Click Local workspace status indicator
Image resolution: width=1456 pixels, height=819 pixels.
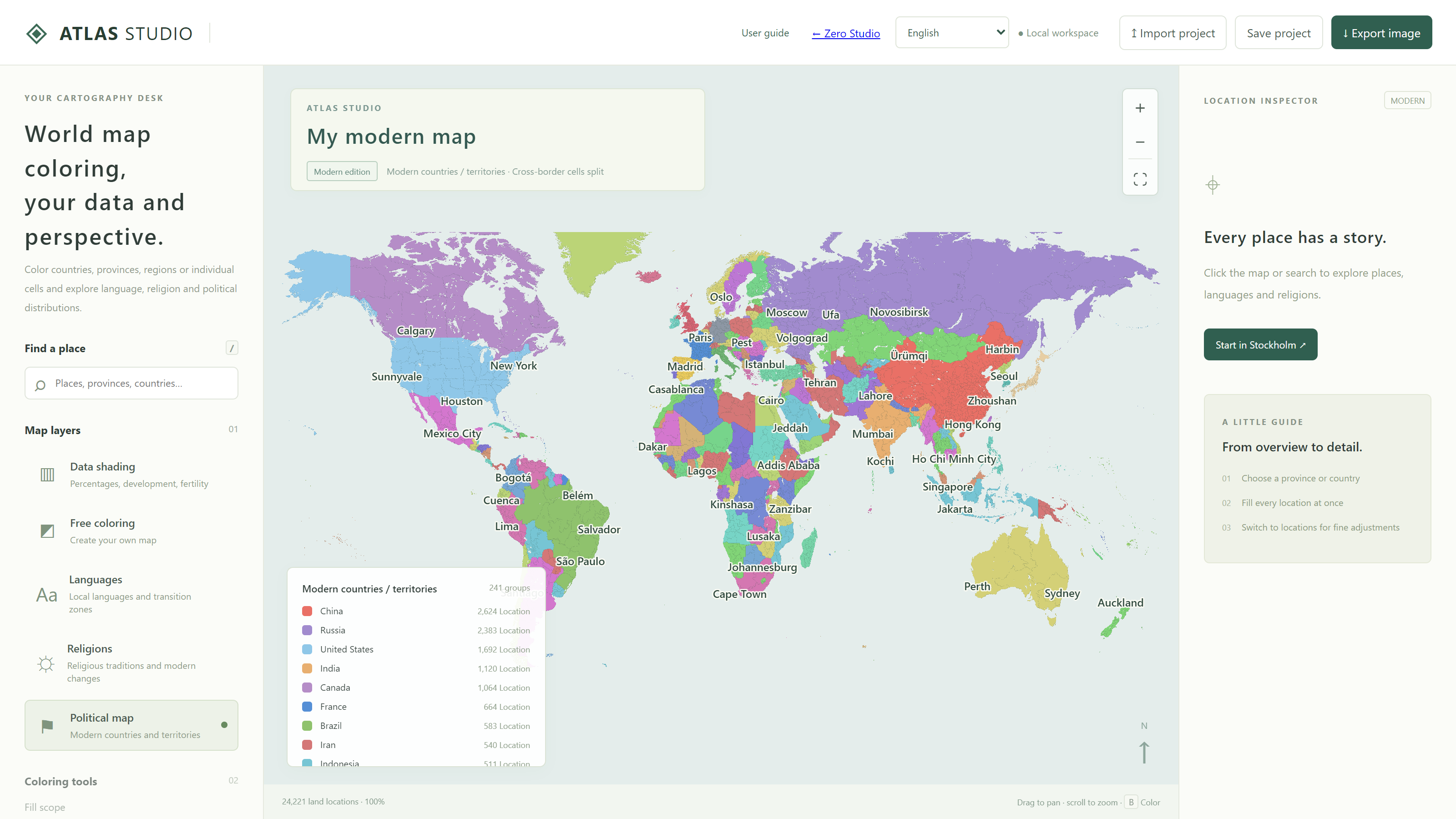pos(1058,33)
